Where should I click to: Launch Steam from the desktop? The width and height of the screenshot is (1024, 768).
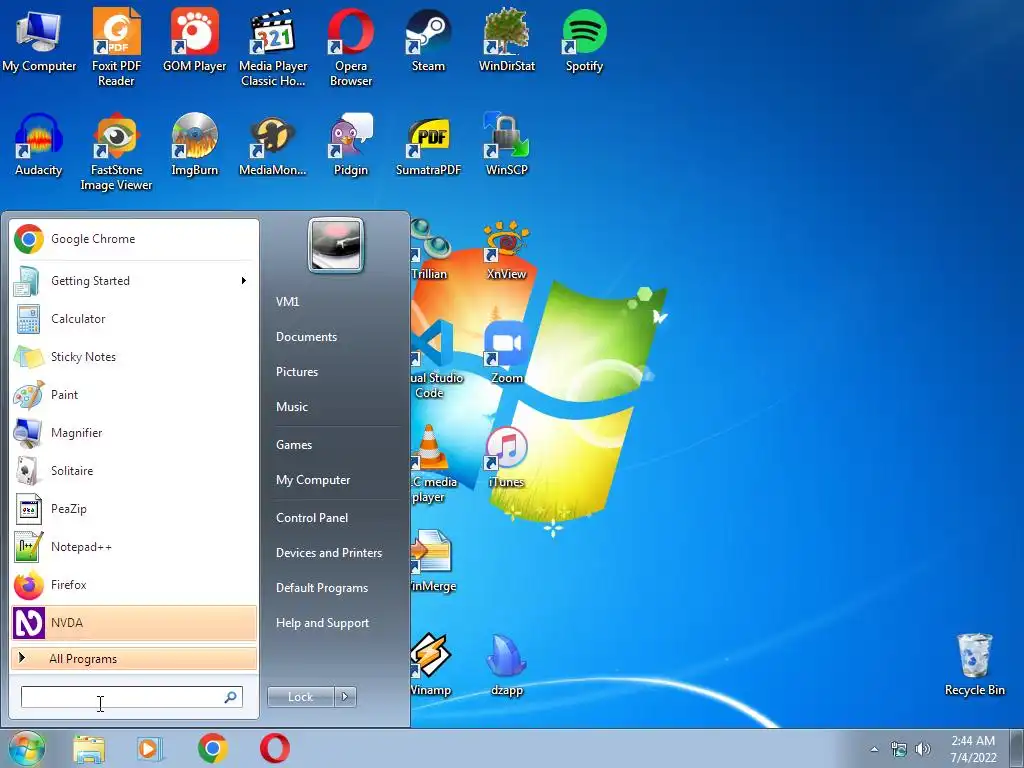pos(428,40)
